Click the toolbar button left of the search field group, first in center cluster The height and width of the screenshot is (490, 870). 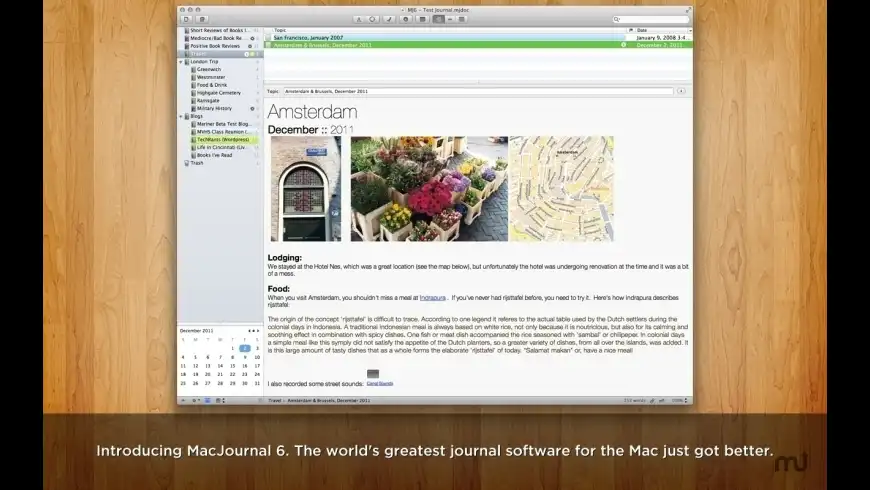pos(358,19)
